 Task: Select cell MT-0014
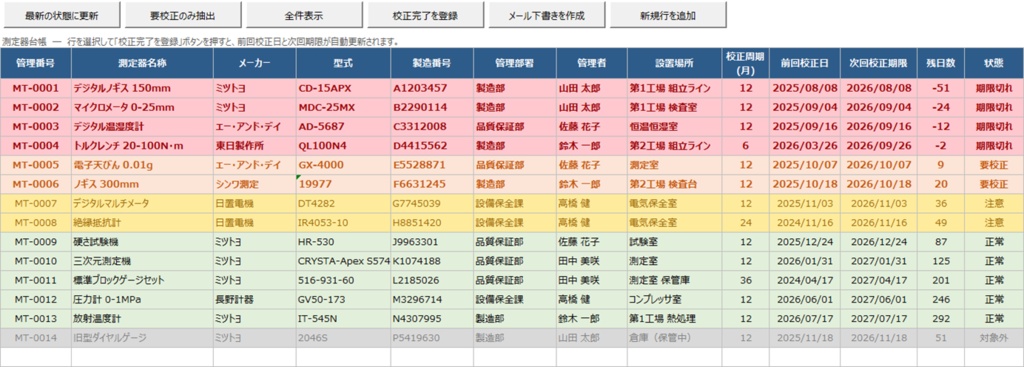36,338
